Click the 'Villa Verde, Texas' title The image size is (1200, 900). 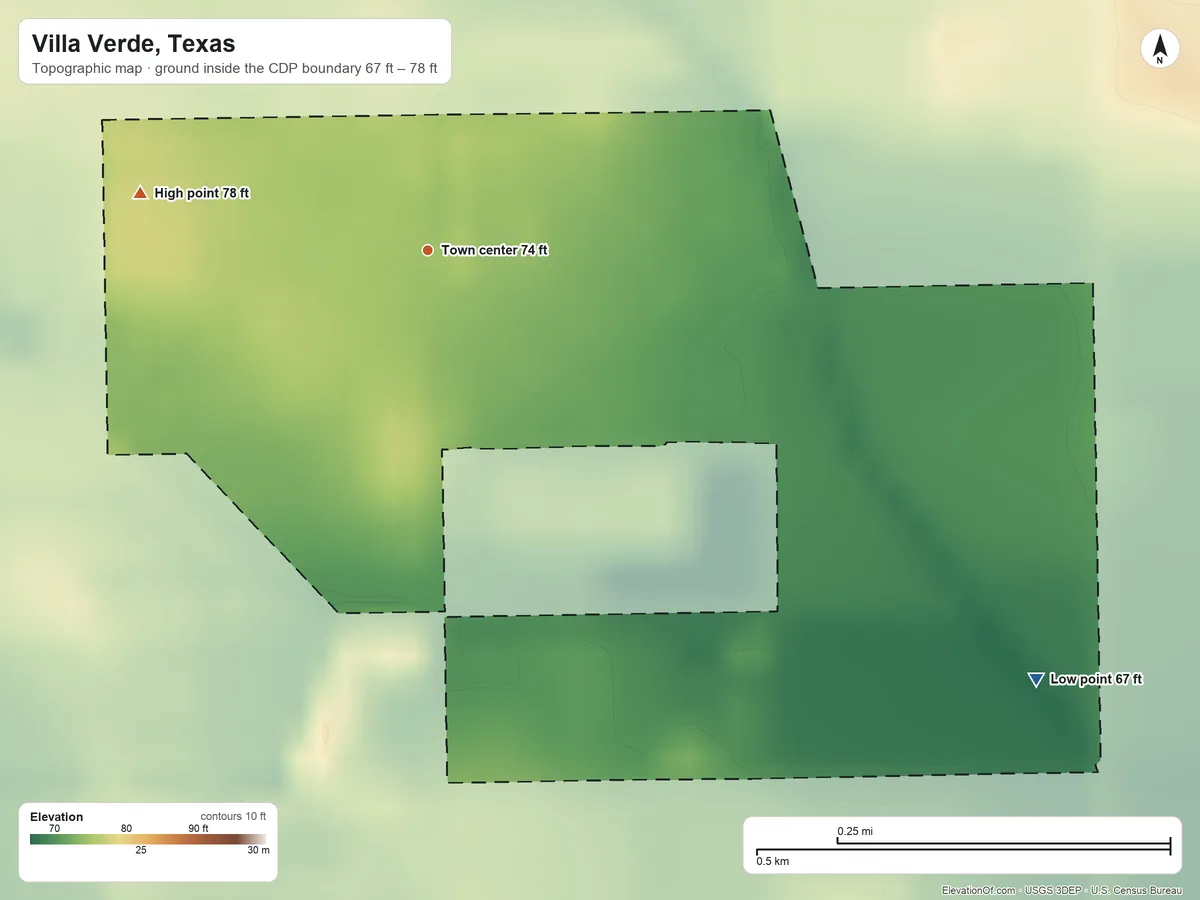coord(133,43)
